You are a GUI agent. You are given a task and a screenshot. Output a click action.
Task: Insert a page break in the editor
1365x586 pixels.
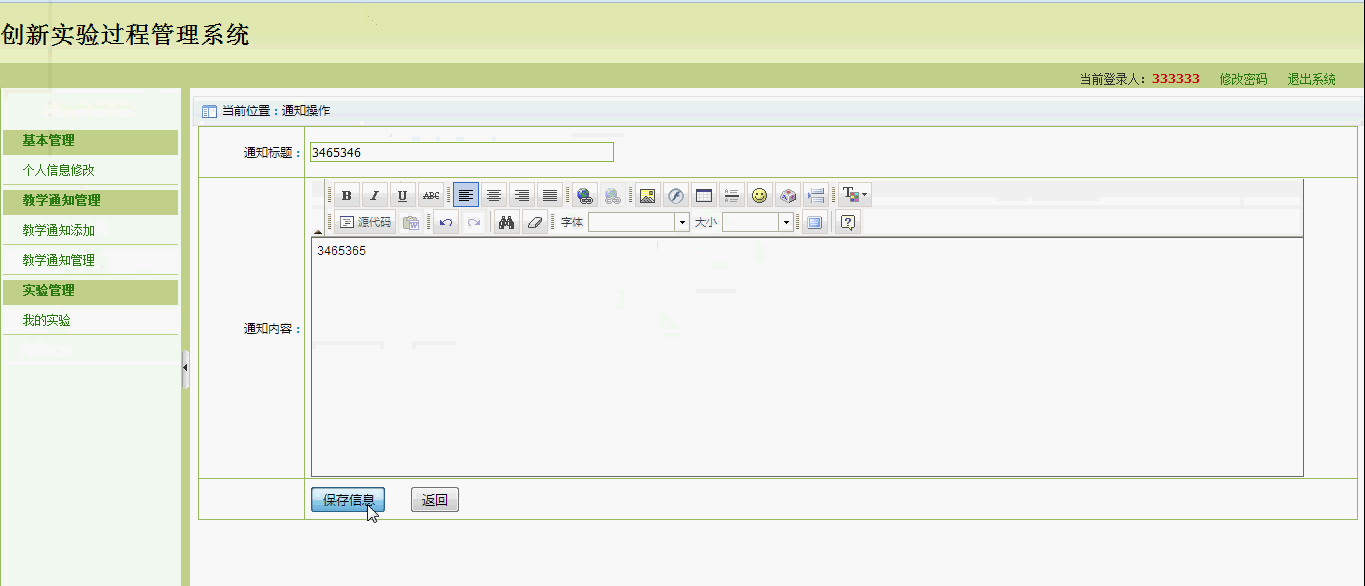(x=816, y=196)
